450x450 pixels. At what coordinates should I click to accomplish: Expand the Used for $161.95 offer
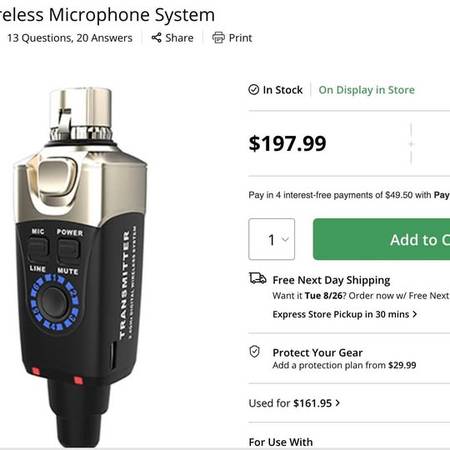point(294,403)
